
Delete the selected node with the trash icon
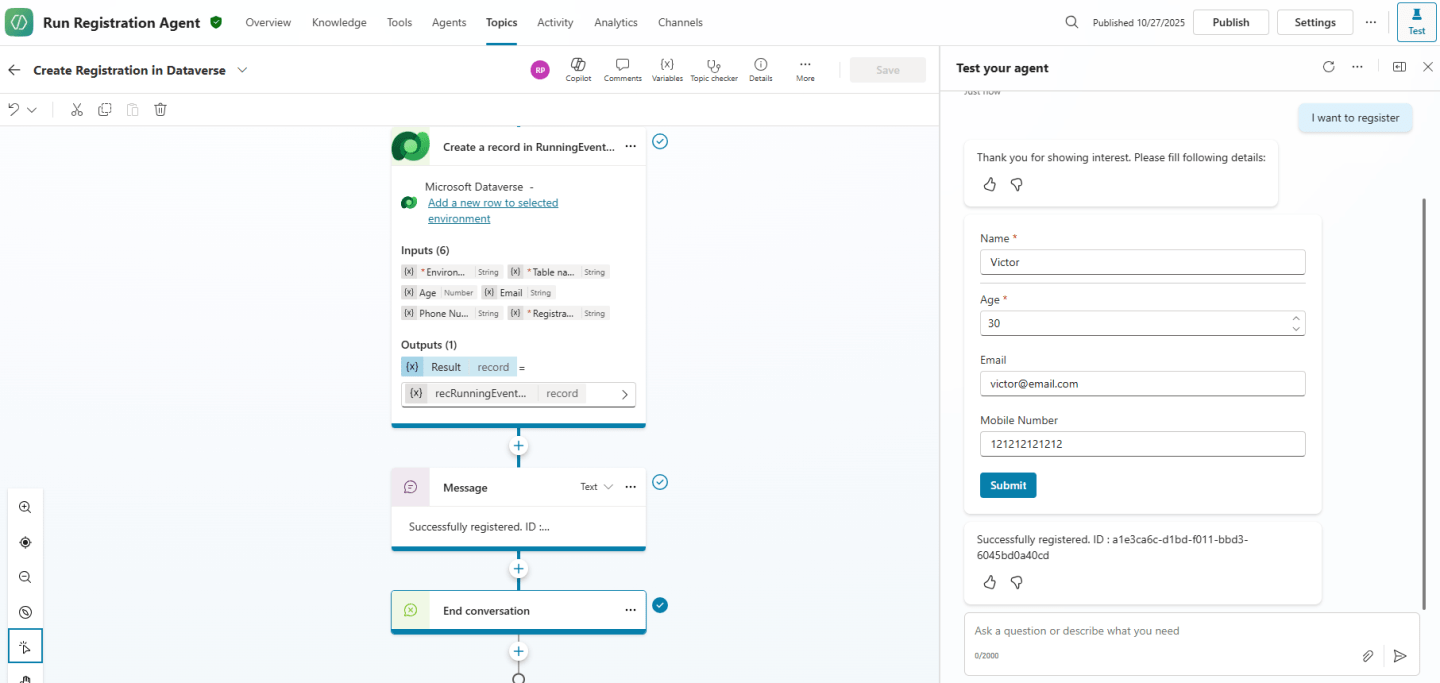160,109
